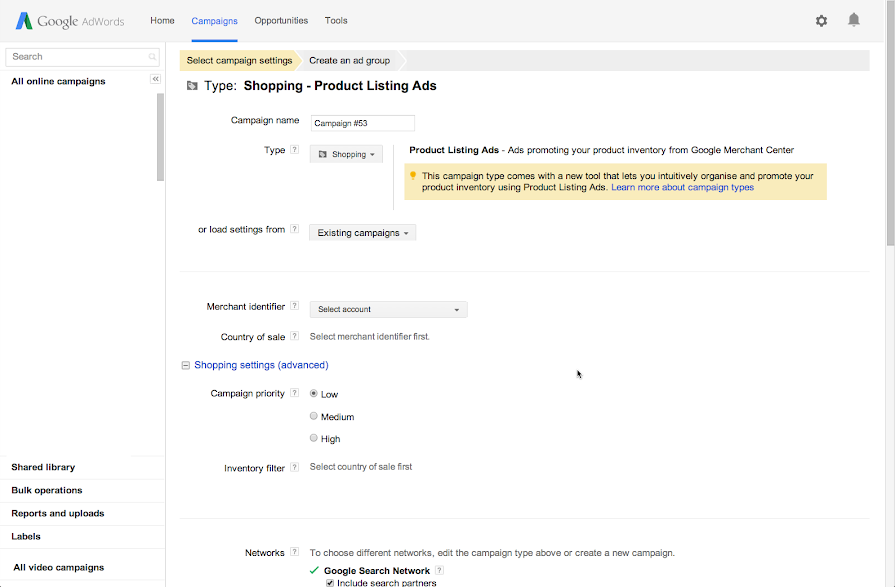The height and width of the screenshot is (587, 895).
Task: Select Medium campaign priority
Action: click(313, 416)
